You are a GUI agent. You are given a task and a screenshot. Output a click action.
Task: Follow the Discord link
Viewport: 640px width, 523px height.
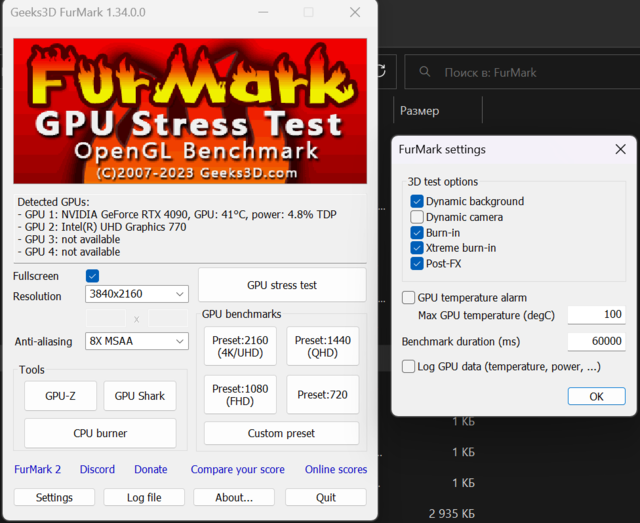pyautogui.click(x=97, y=469)
